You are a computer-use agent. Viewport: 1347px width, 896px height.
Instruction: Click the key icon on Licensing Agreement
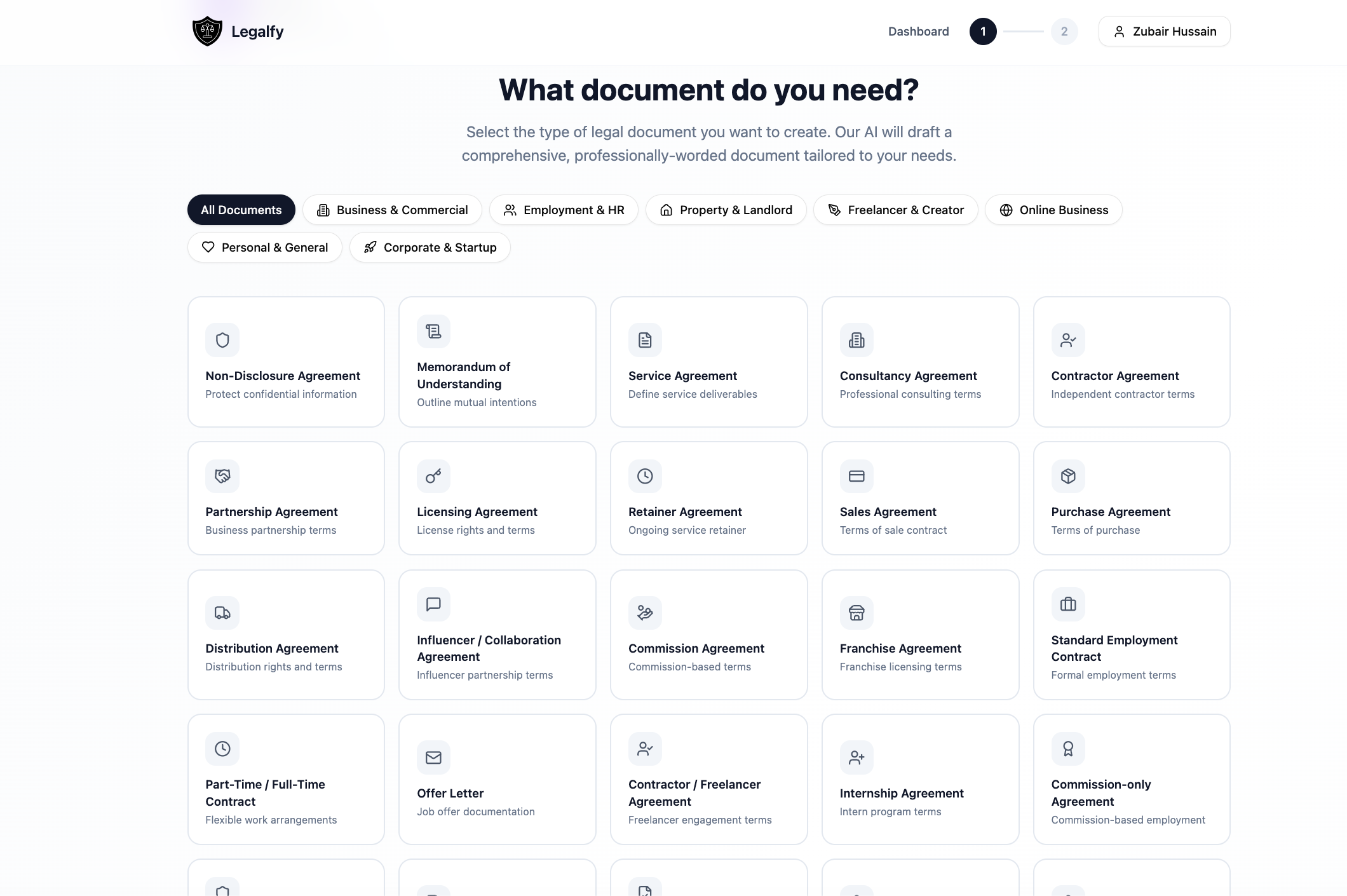tap(433, 476)
